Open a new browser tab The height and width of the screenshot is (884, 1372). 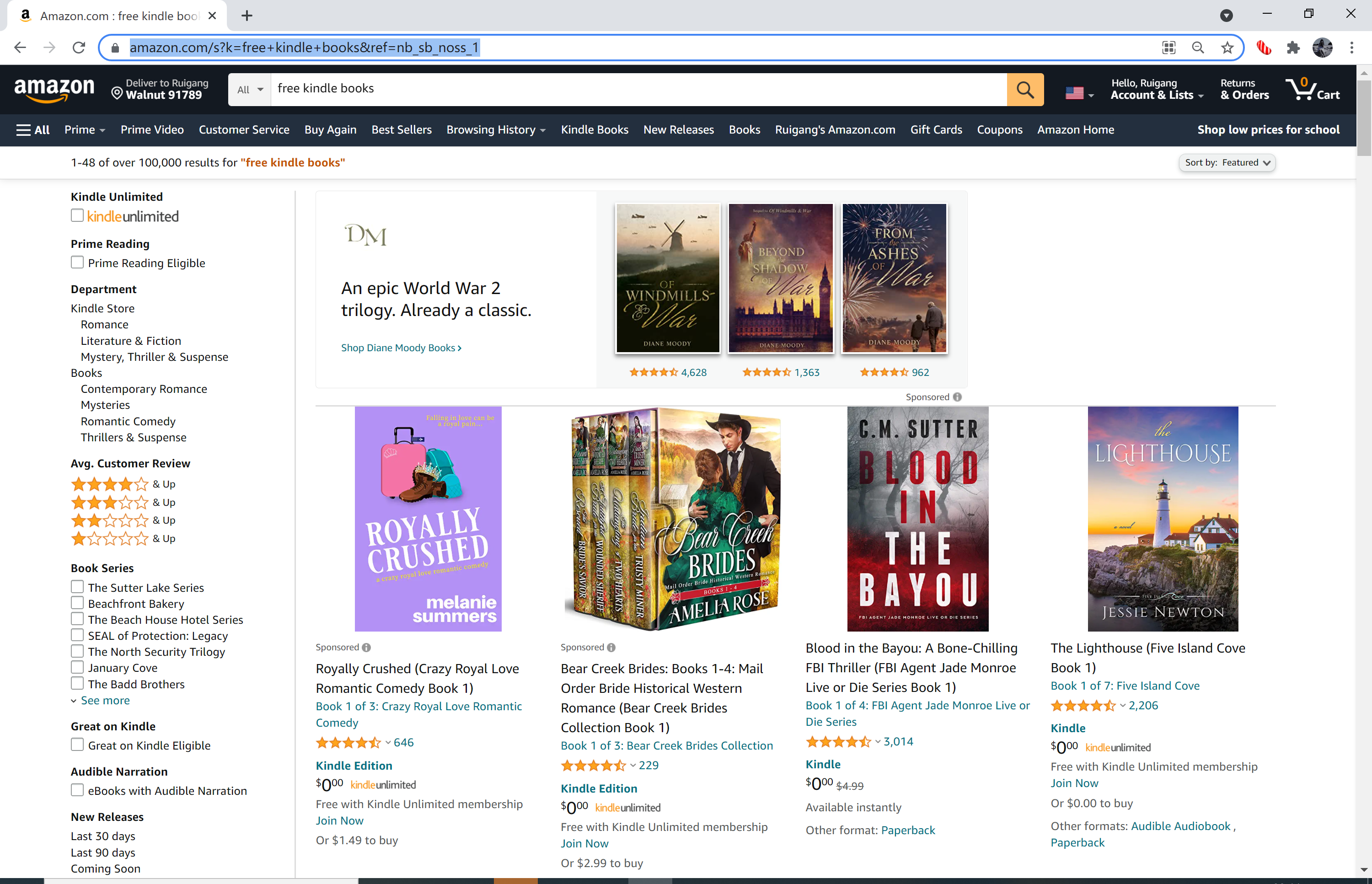247,16
